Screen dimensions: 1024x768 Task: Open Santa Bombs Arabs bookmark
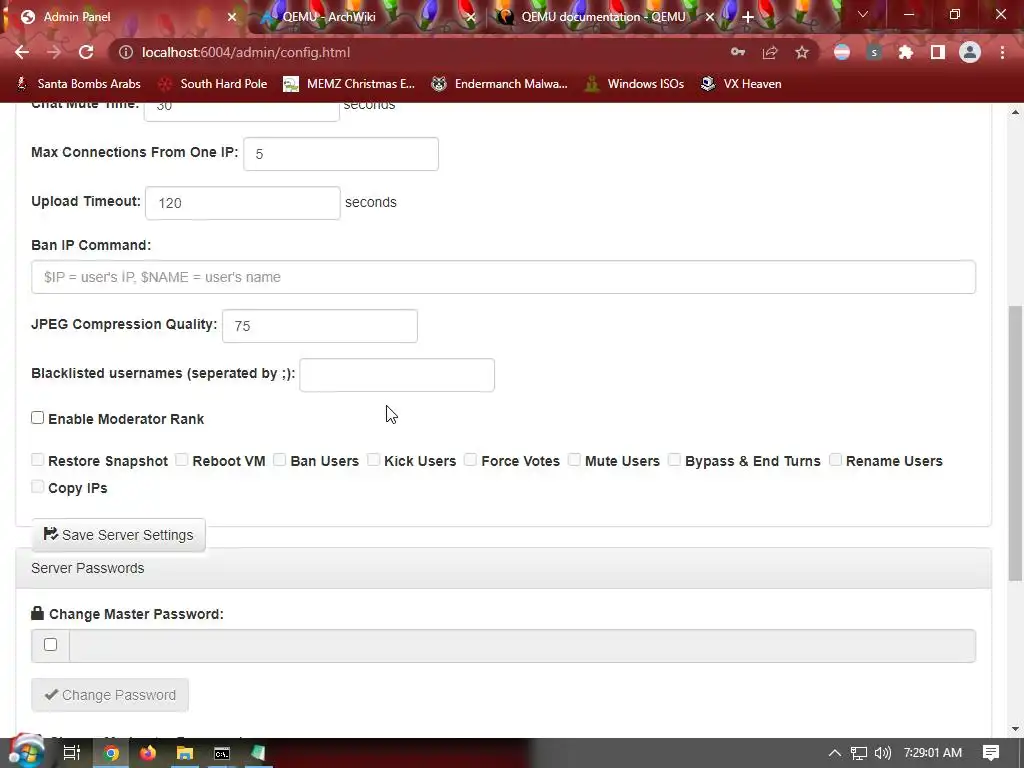click(78, 84)
